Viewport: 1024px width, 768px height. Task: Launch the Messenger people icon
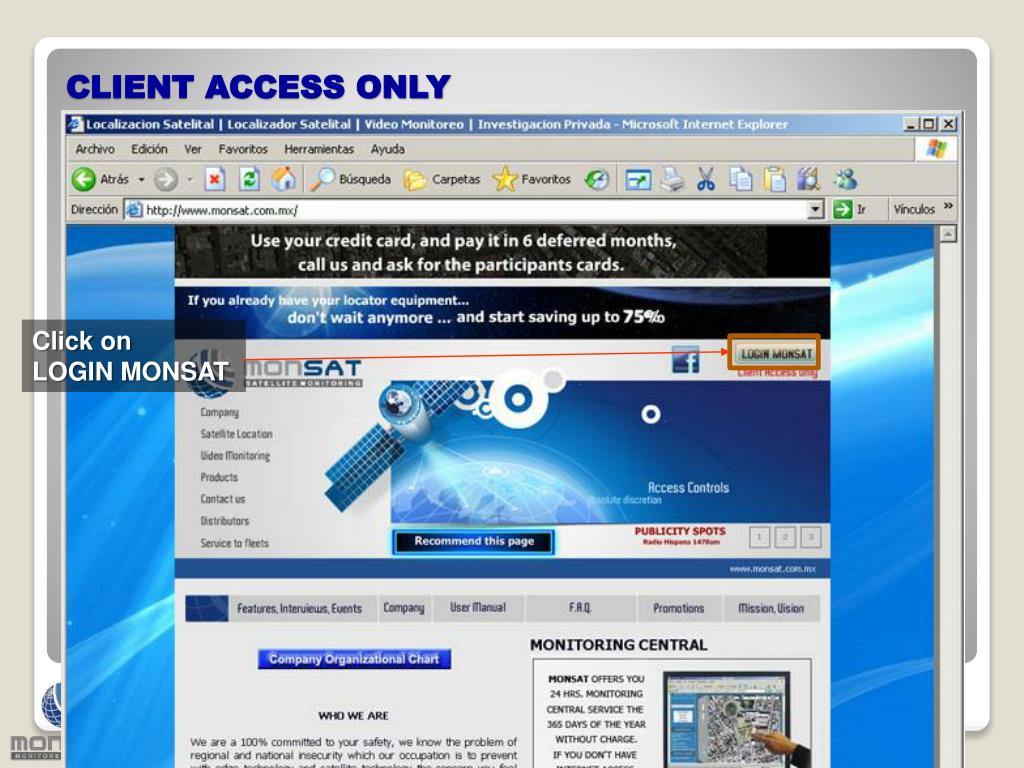pyautogui.click(x=845, y=179)
